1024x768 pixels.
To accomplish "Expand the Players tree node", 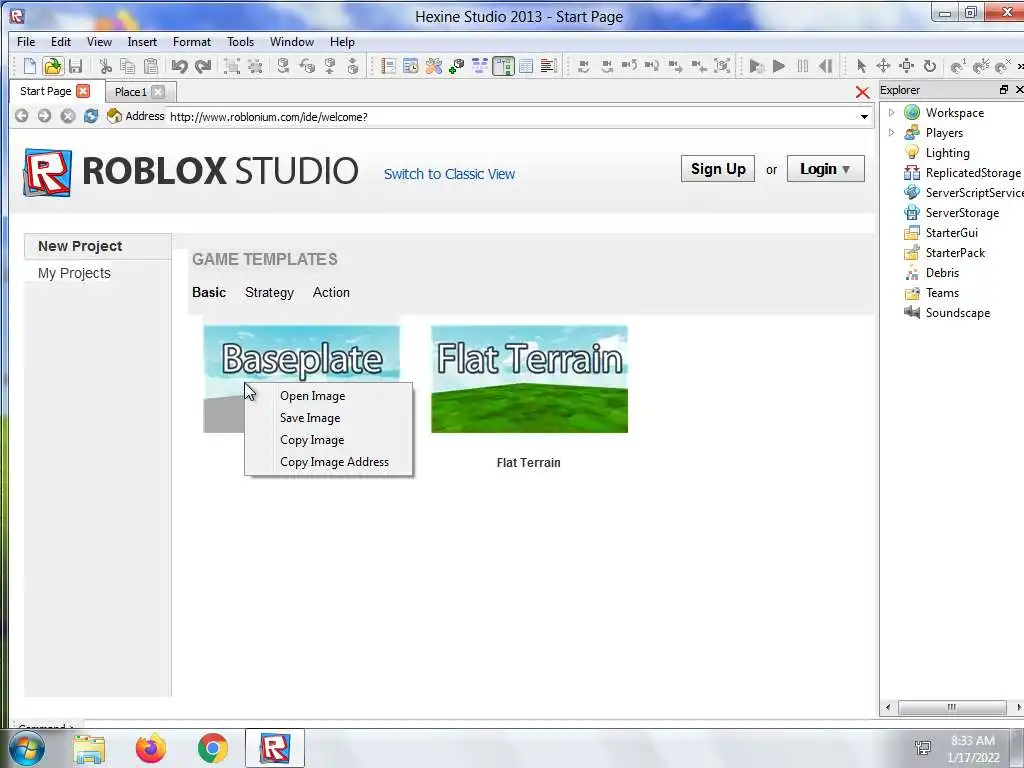I will (891, 133).
